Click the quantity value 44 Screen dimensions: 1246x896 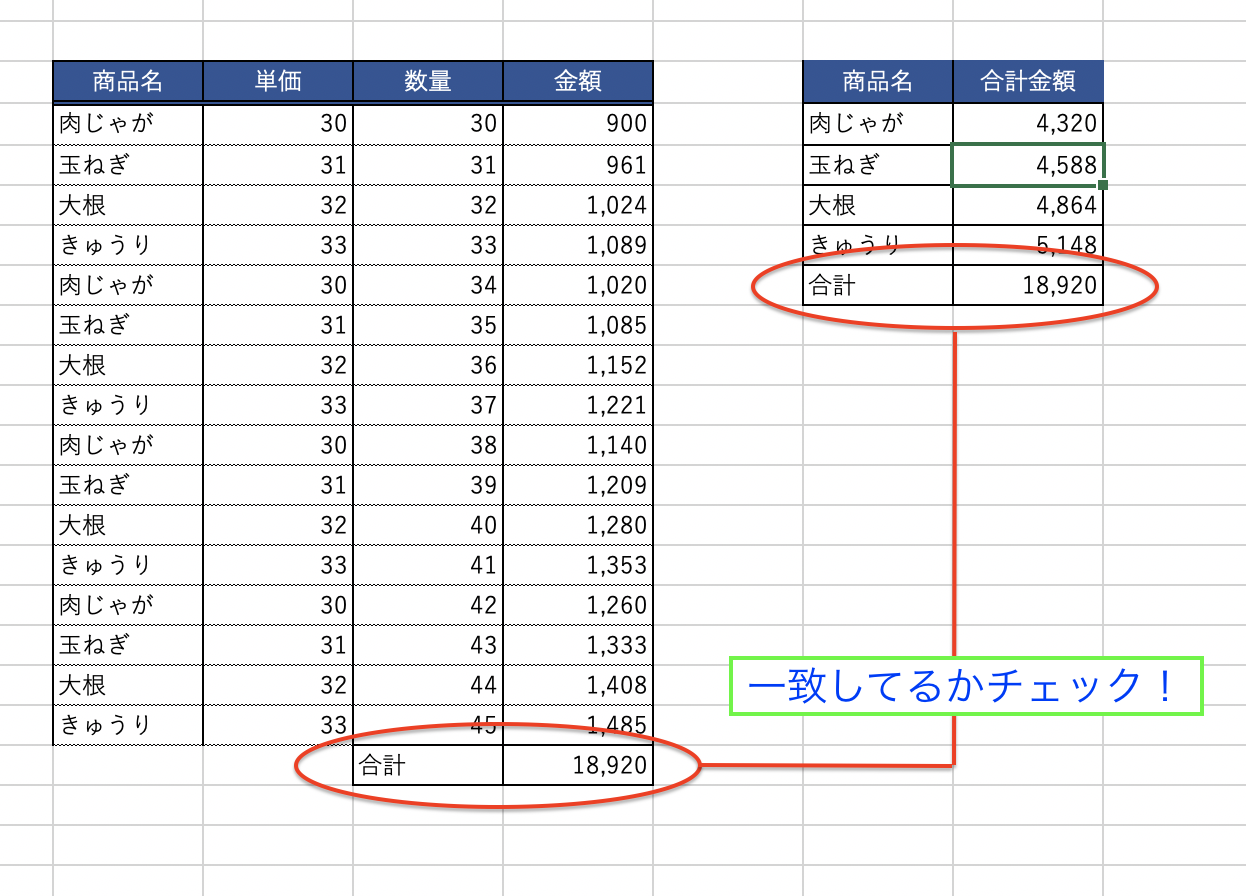(x=428, y=685)
